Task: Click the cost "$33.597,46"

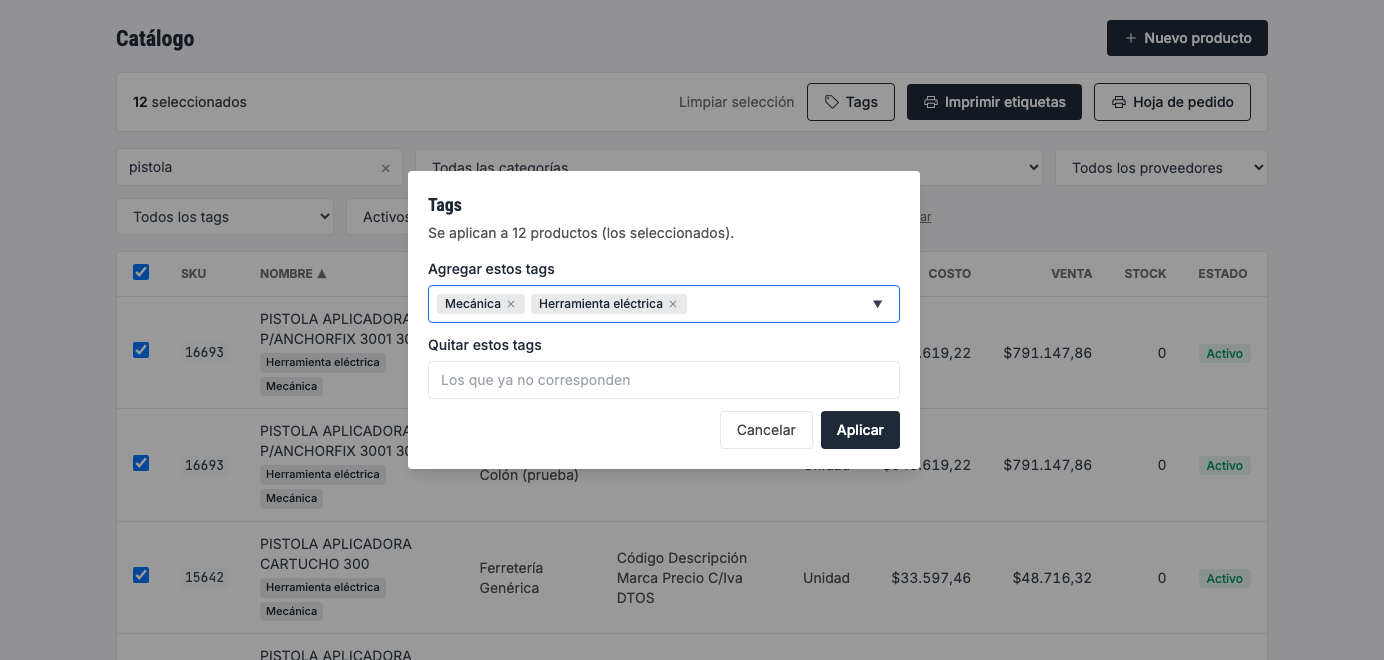Action: 931,578
